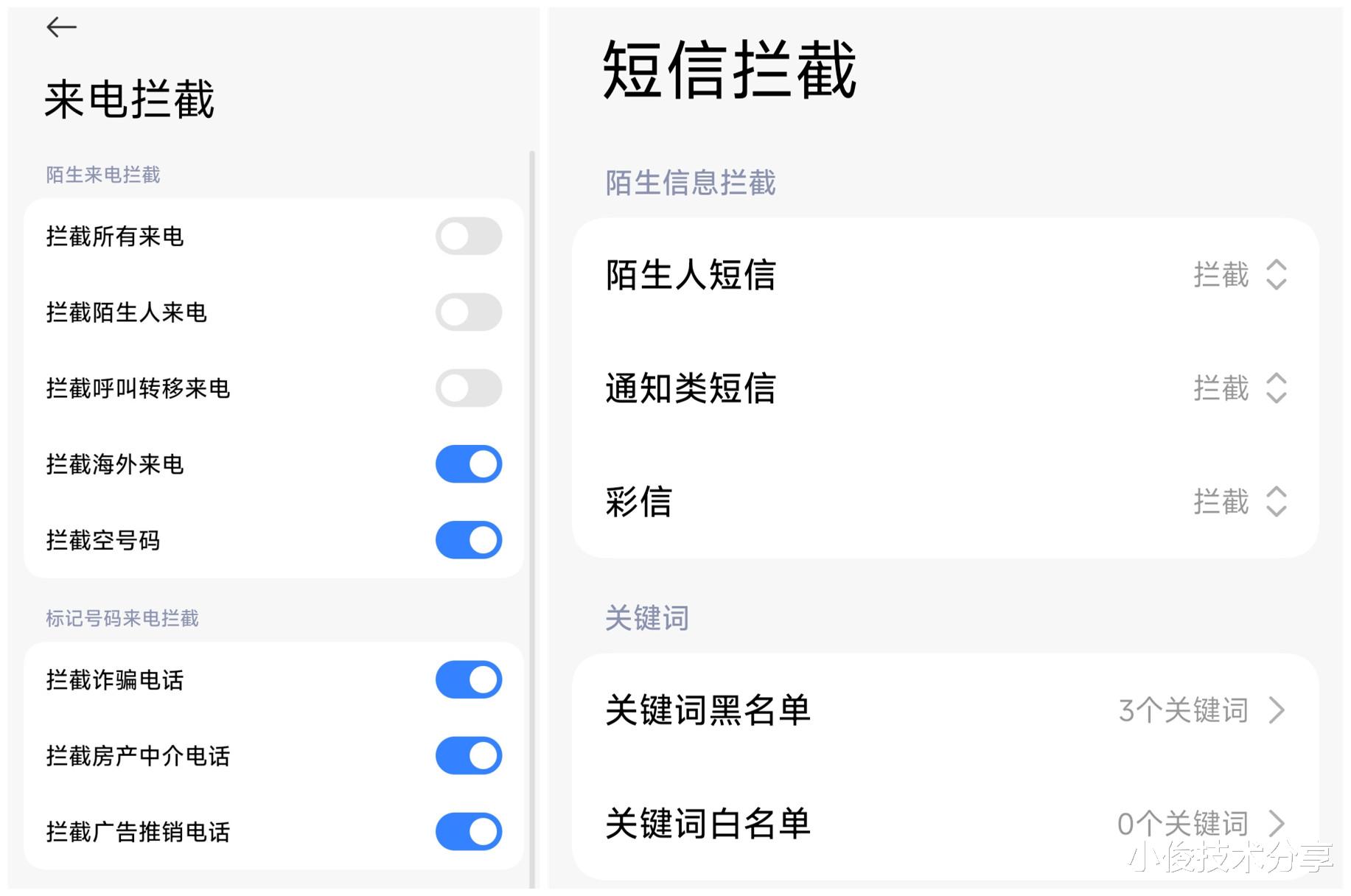Image resolution: width=1351 pixels, height=896 pixels.
Task: Enable 拦截呼叫转移来电 switch
Action: pos(469,388)
